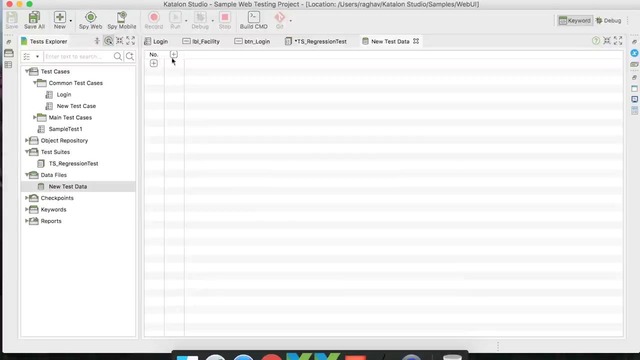The image size is (640, 360).
Task: Expand the Keywords folder
Action: pos(27,209)
